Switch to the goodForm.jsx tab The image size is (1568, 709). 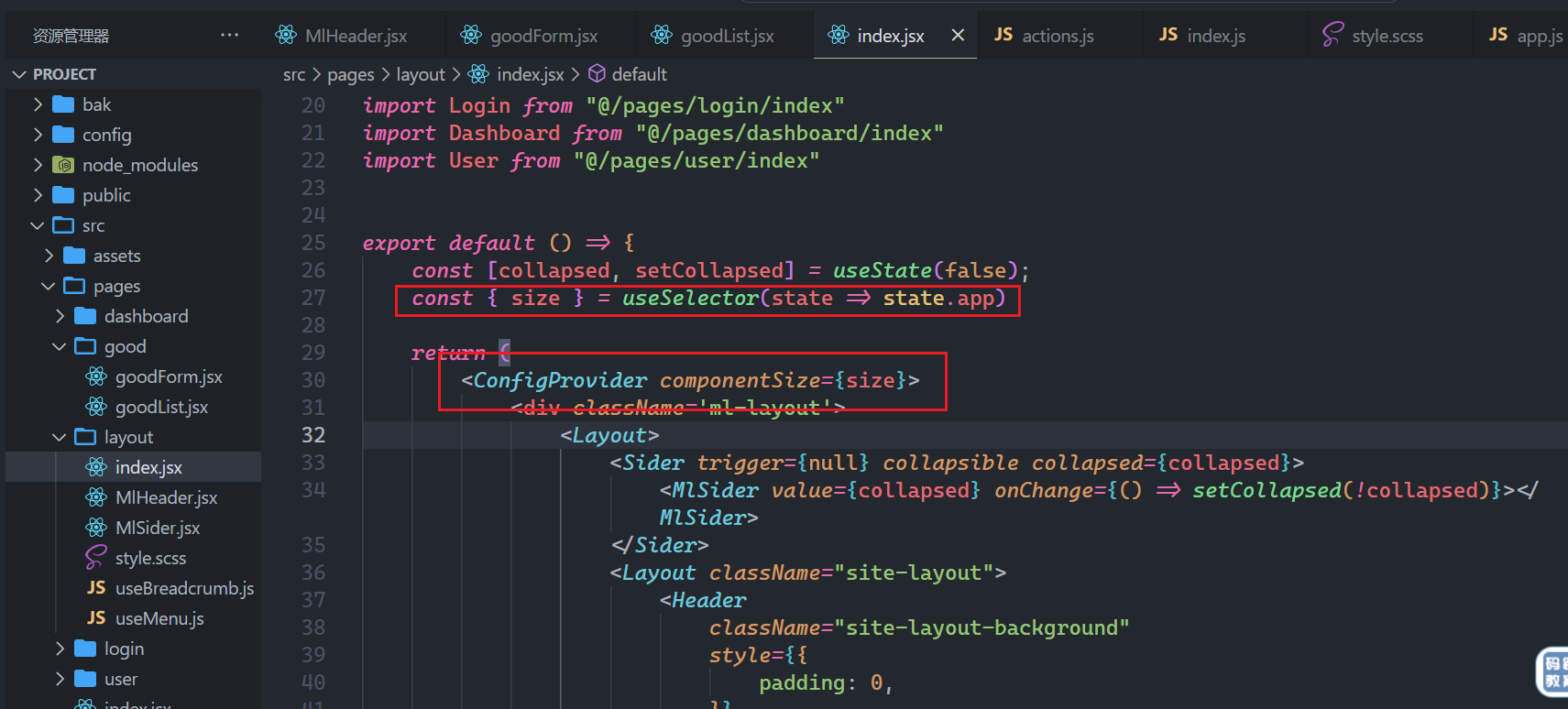click(x=530, y=36)
